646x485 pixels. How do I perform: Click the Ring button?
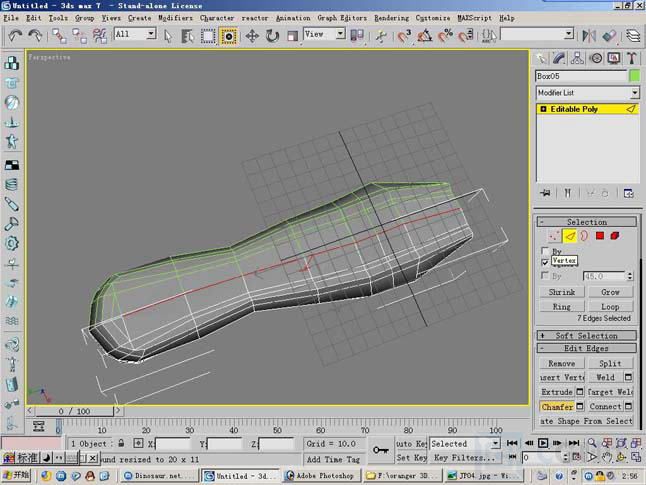pos(562,307)
